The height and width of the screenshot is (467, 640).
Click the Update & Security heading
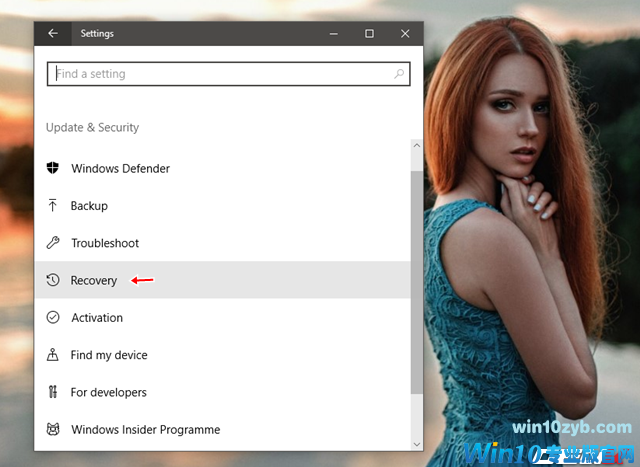93,127
